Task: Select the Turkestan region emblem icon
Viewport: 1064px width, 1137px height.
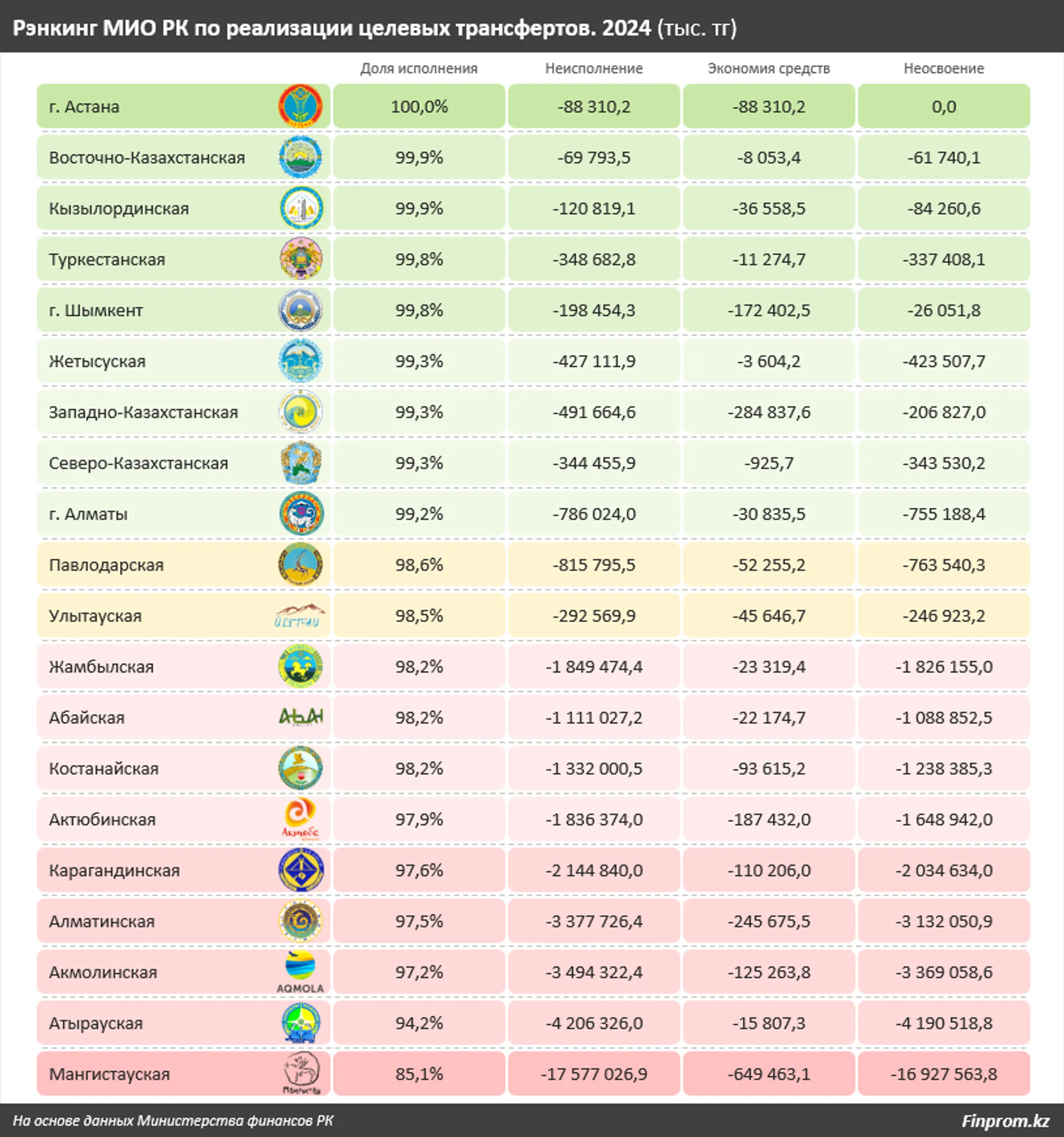Action: tap(301, 259)
